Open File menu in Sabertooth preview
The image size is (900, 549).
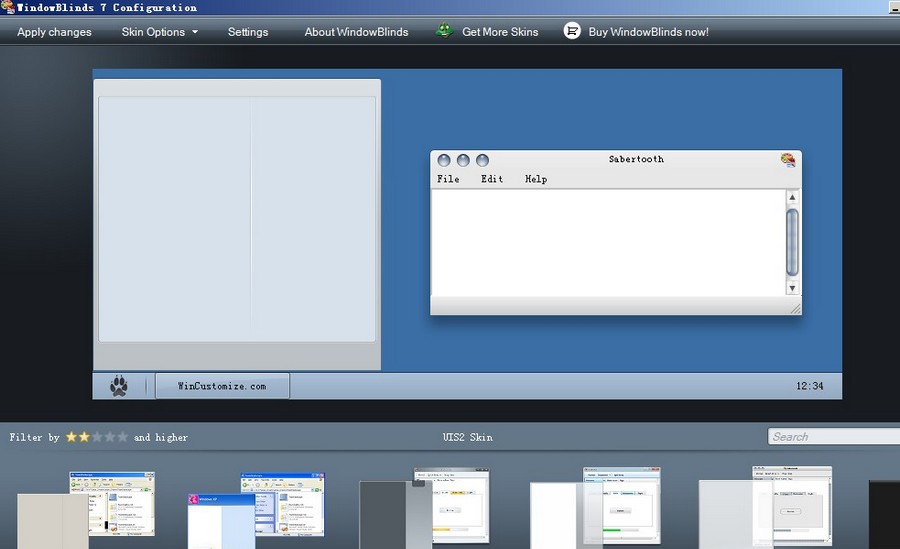[448, 179]
